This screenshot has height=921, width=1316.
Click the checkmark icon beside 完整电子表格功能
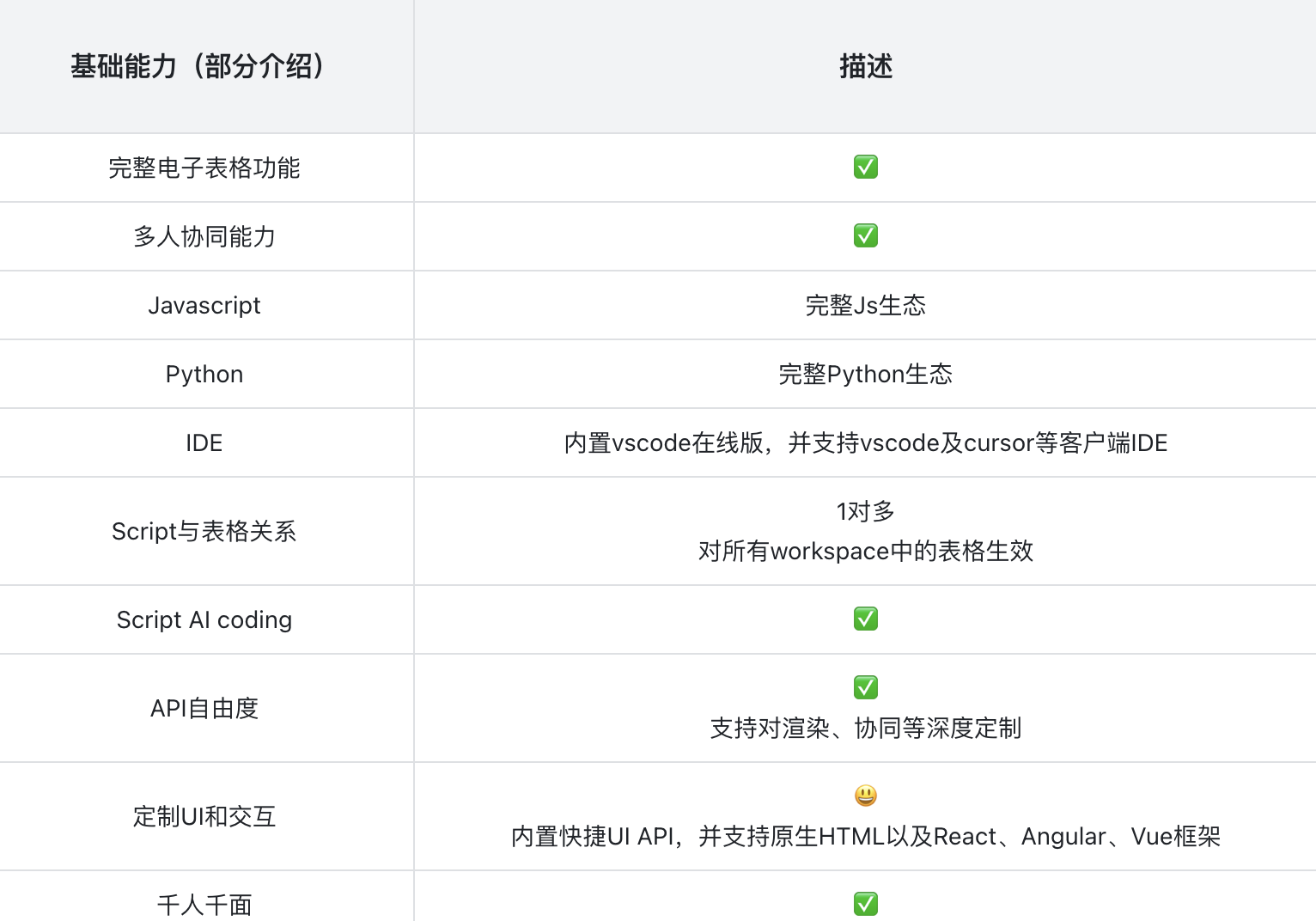[x=865, y=168]
